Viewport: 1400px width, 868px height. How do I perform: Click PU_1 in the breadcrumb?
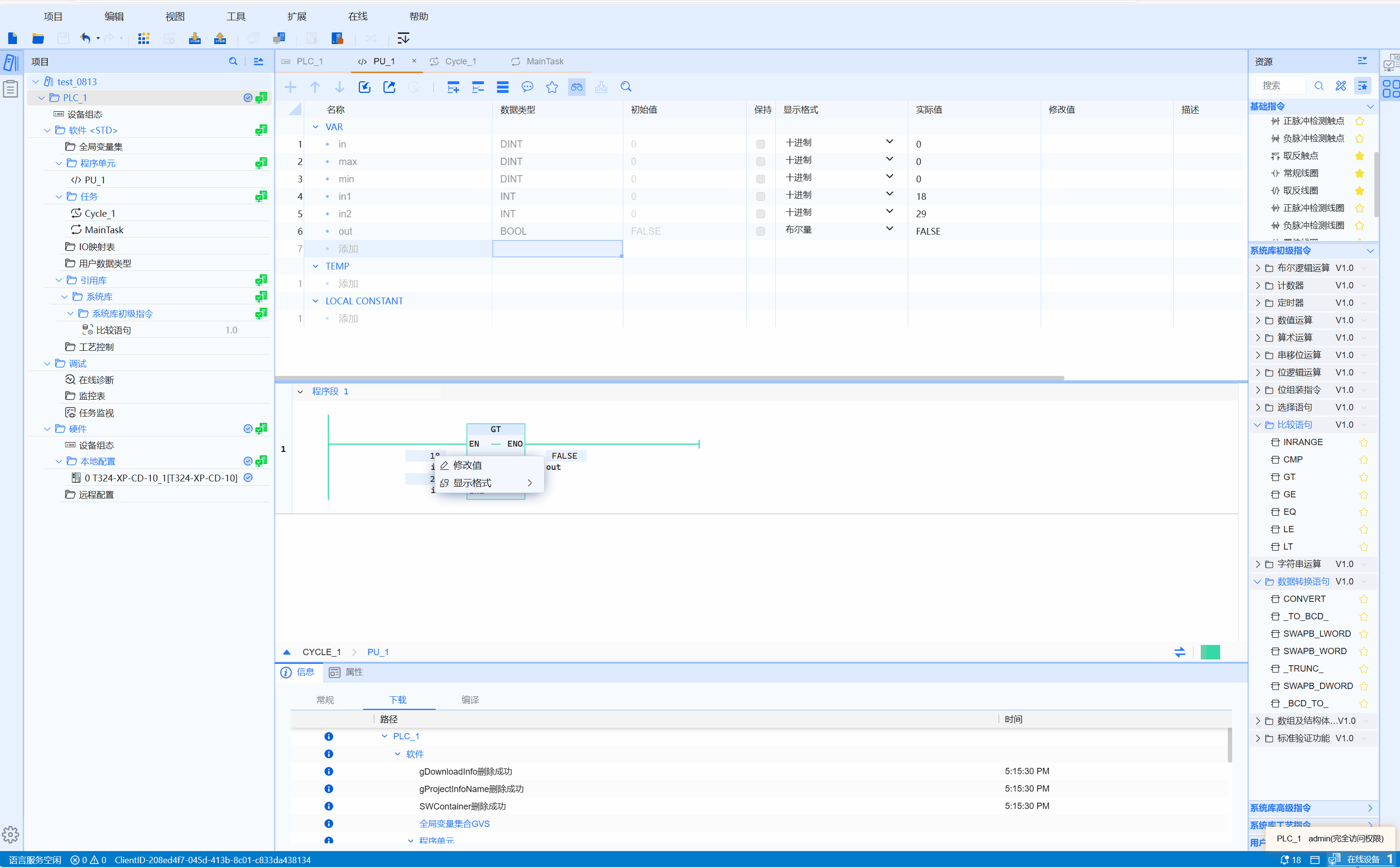(378, 652)
